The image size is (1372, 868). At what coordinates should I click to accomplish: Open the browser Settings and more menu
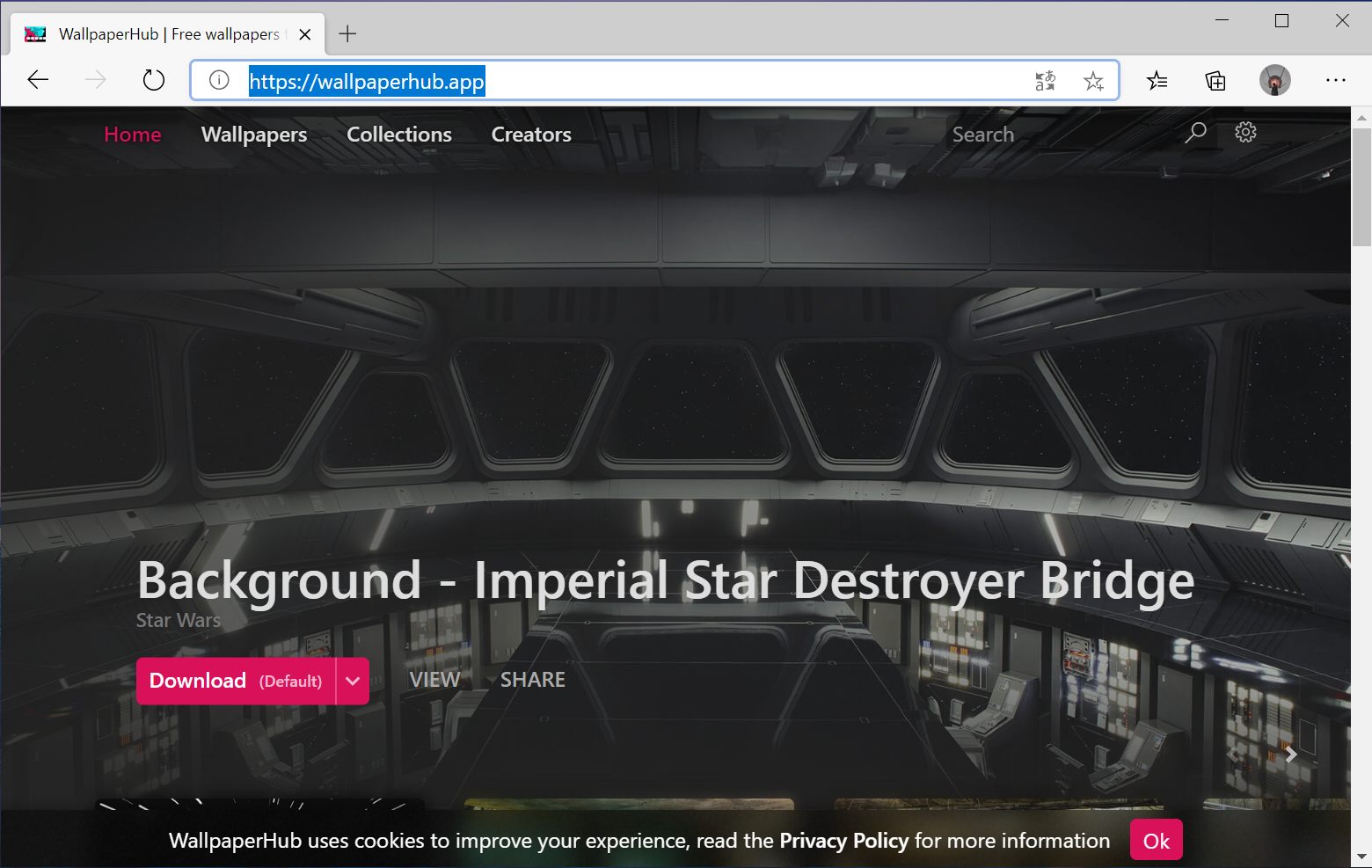(x=1336, y=80)
